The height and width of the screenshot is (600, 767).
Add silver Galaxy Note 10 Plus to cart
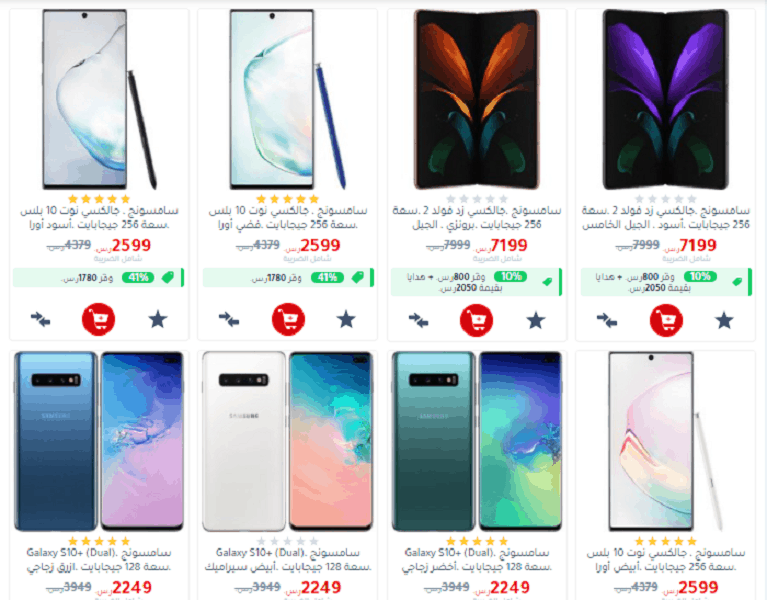[x=288, y=320]
